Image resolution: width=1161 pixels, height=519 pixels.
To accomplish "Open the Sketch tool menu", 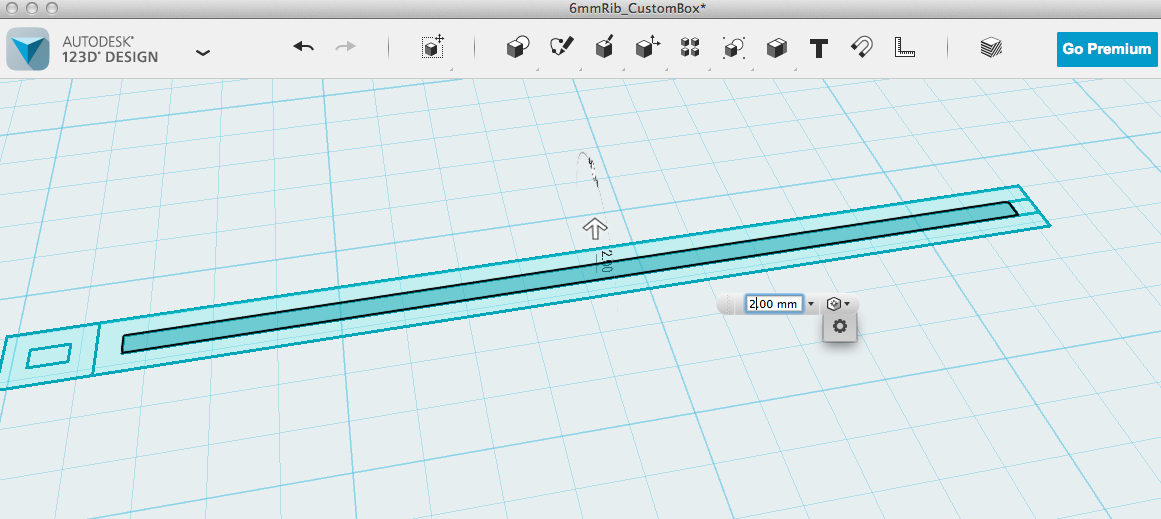I will 561,47.
